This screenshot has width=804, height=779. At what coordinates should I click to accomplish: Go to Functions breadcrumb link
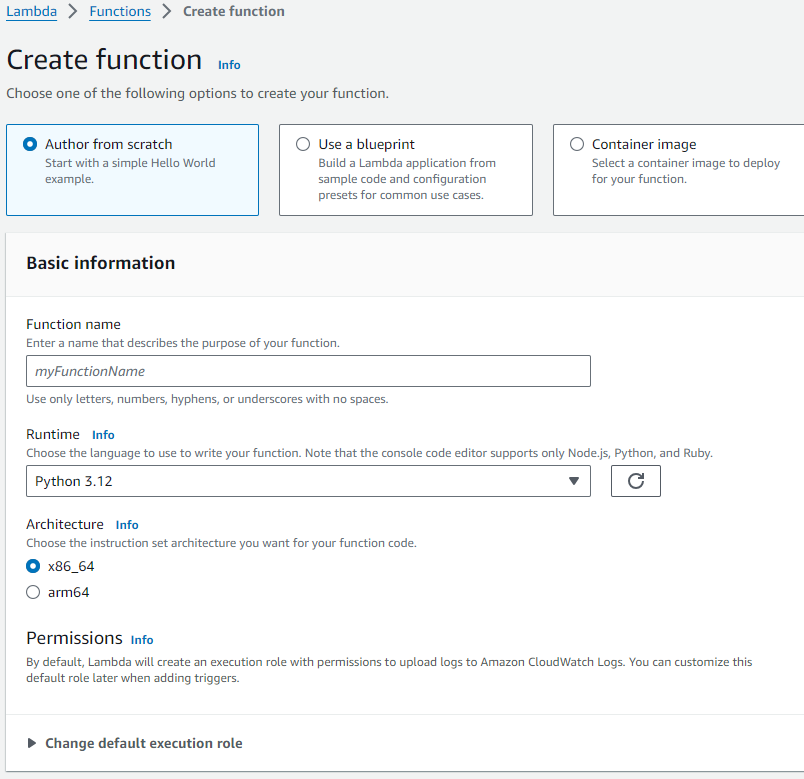120,12
